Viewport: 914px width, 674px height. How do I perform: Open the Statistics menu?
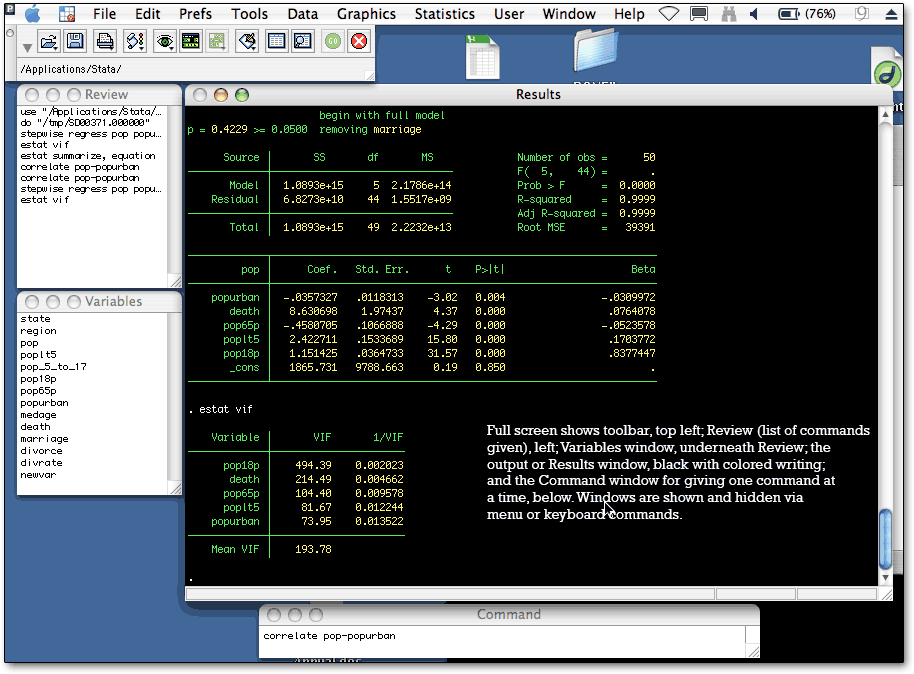pos(445,13)
